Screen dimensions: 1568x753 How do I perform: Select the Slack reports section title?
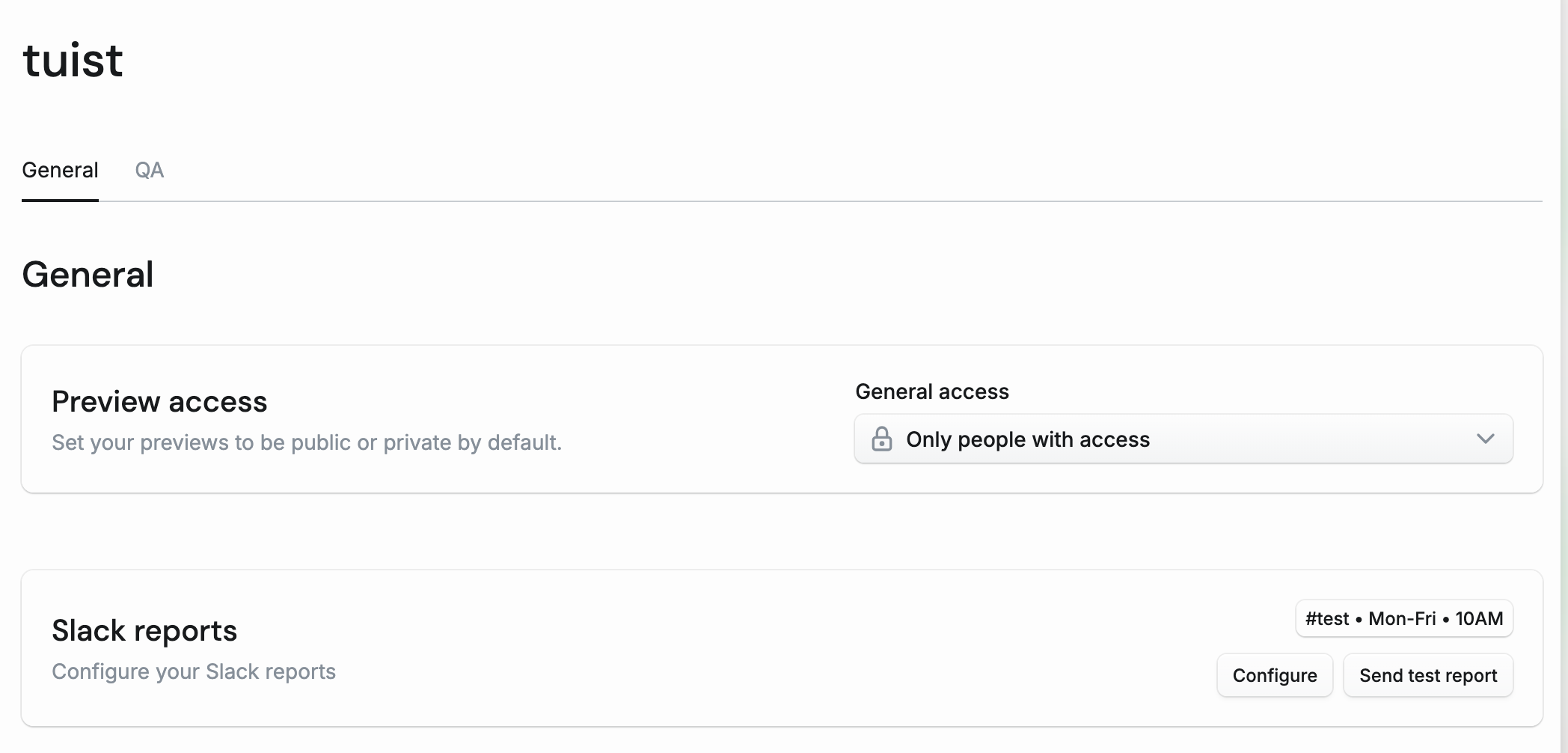point(144,630)
